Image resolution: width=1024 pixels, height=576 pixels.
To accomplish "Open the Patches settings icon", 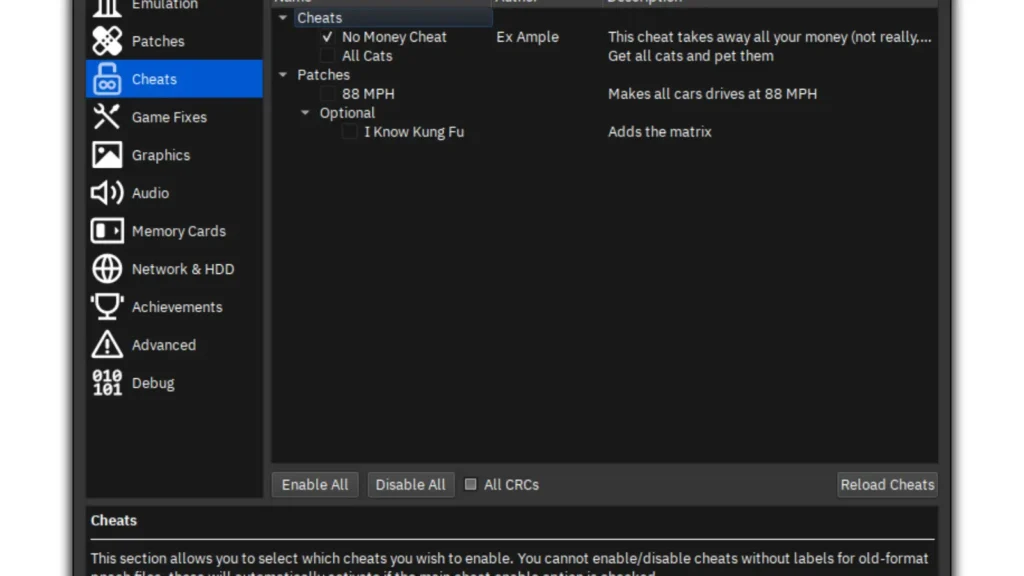I will tap(107, 40).
